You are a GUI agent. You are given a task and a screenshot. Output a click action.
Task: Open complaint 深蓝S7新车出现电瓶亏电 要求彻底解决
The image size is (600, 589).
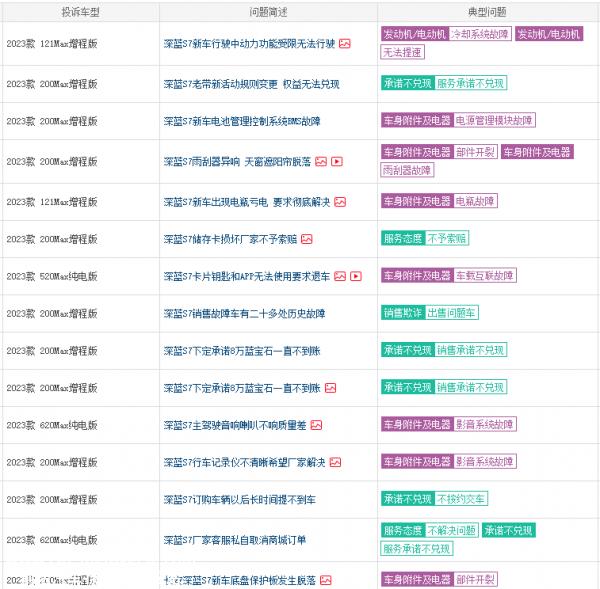(x=247, y=202)
